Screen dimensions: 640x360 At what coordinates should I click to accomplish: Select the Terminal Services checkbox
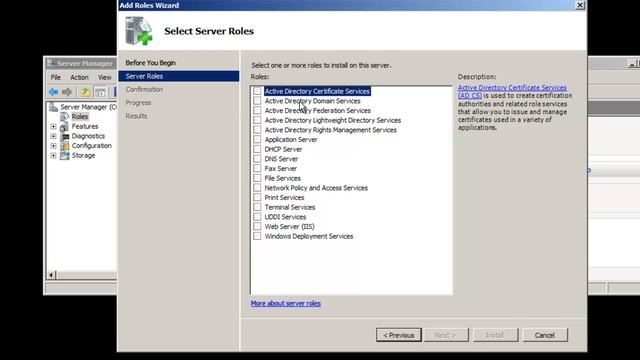click(257, 207)
